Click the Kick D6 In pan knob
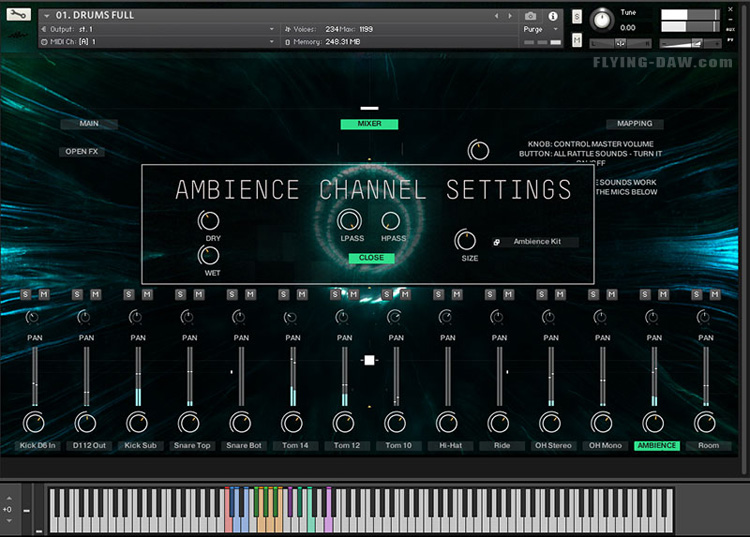Screen dimensions: 750x537 pos(32,317)
